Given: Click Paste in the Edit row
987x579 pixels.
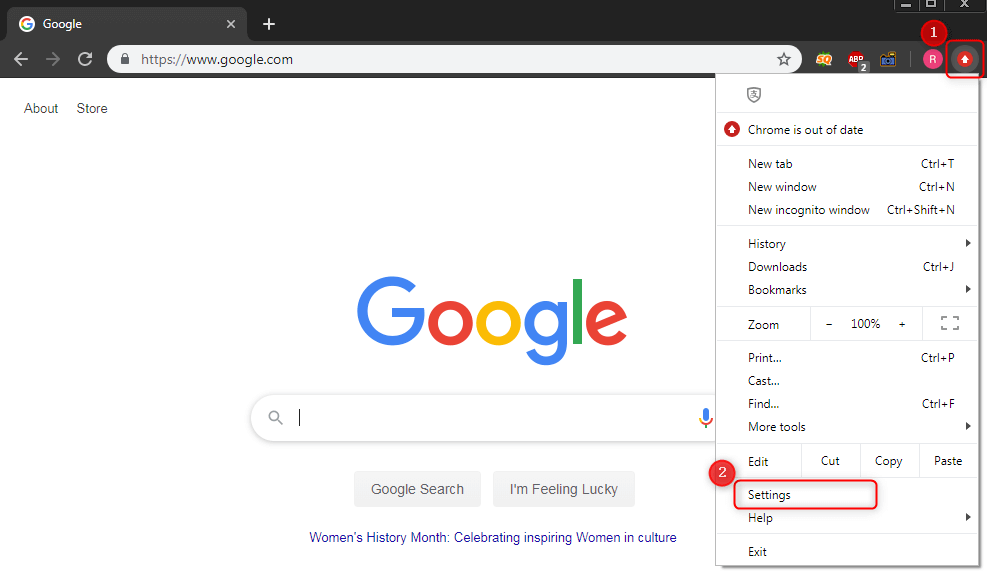Looking at the screenshot, I should click(x=948, y=461).
